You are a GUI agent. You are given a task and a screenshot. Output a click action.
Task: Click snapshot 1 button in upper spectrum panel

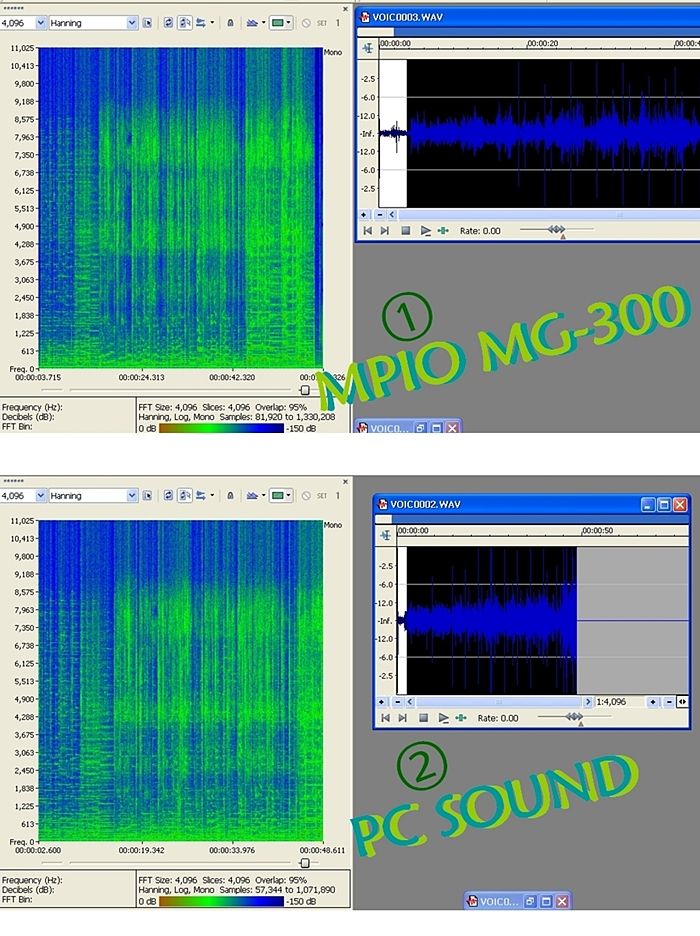(337, 23)
